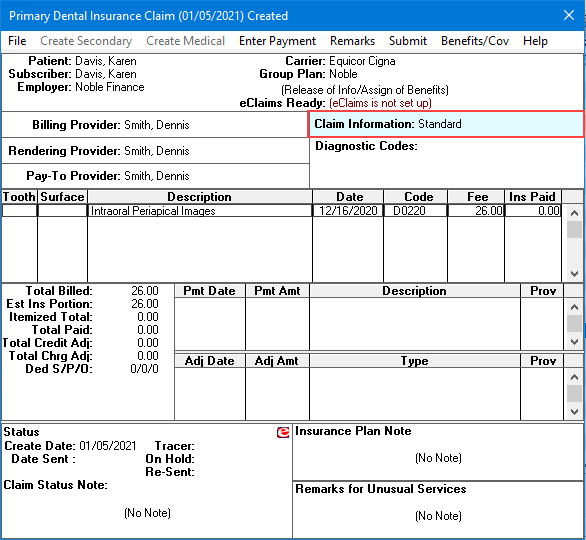Click the down arrow of the procedures list scrollbar
The width and height of the screenshot is (586, 540).
click(574, 274)
